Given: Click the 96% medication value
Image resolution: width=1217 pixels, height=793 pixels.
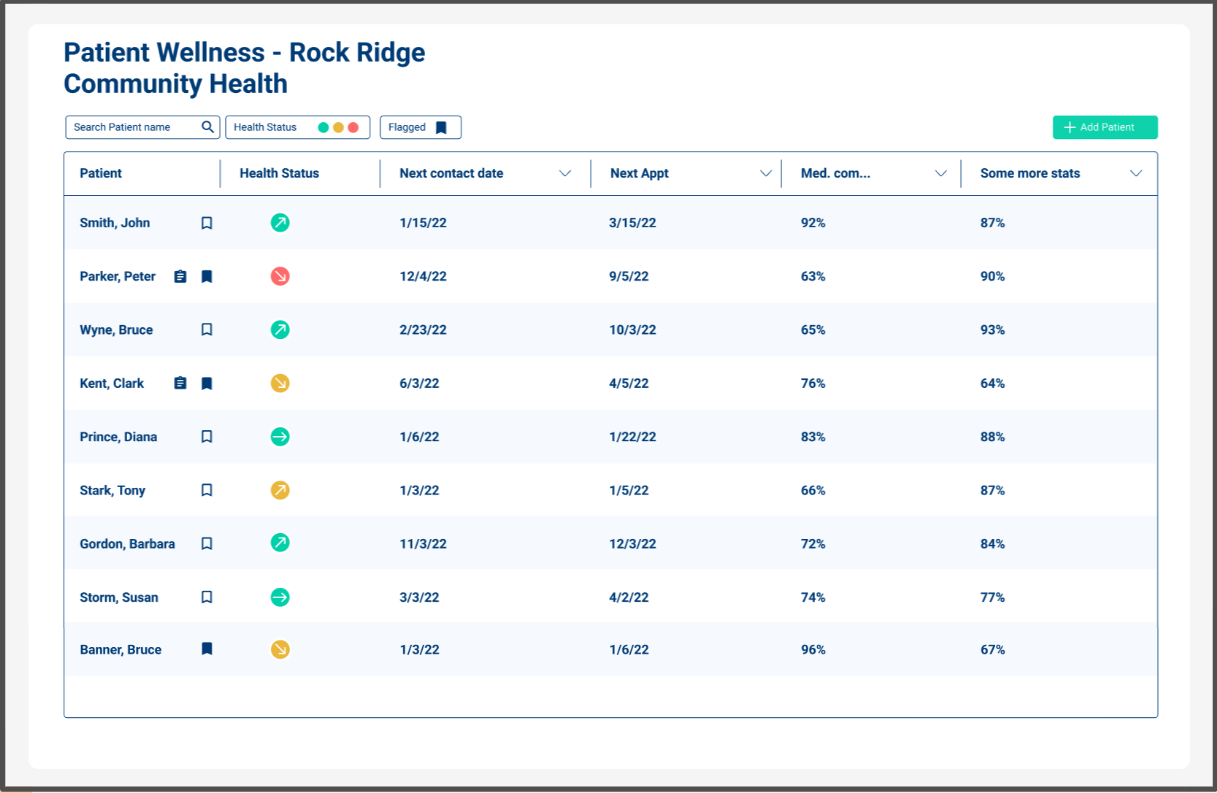Looking at the screenshot, I should click(x=813, y=650).
